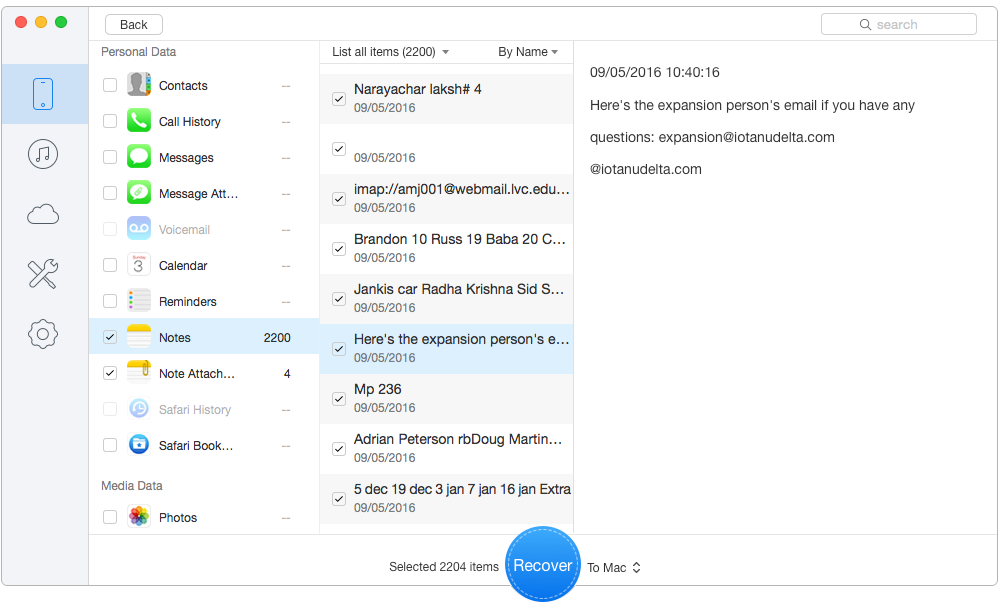Image resolution: width=1000 pixels, height=608 pixels.
Task: Check the Safari Bookmarks checkbox
Action: [110, 445]
